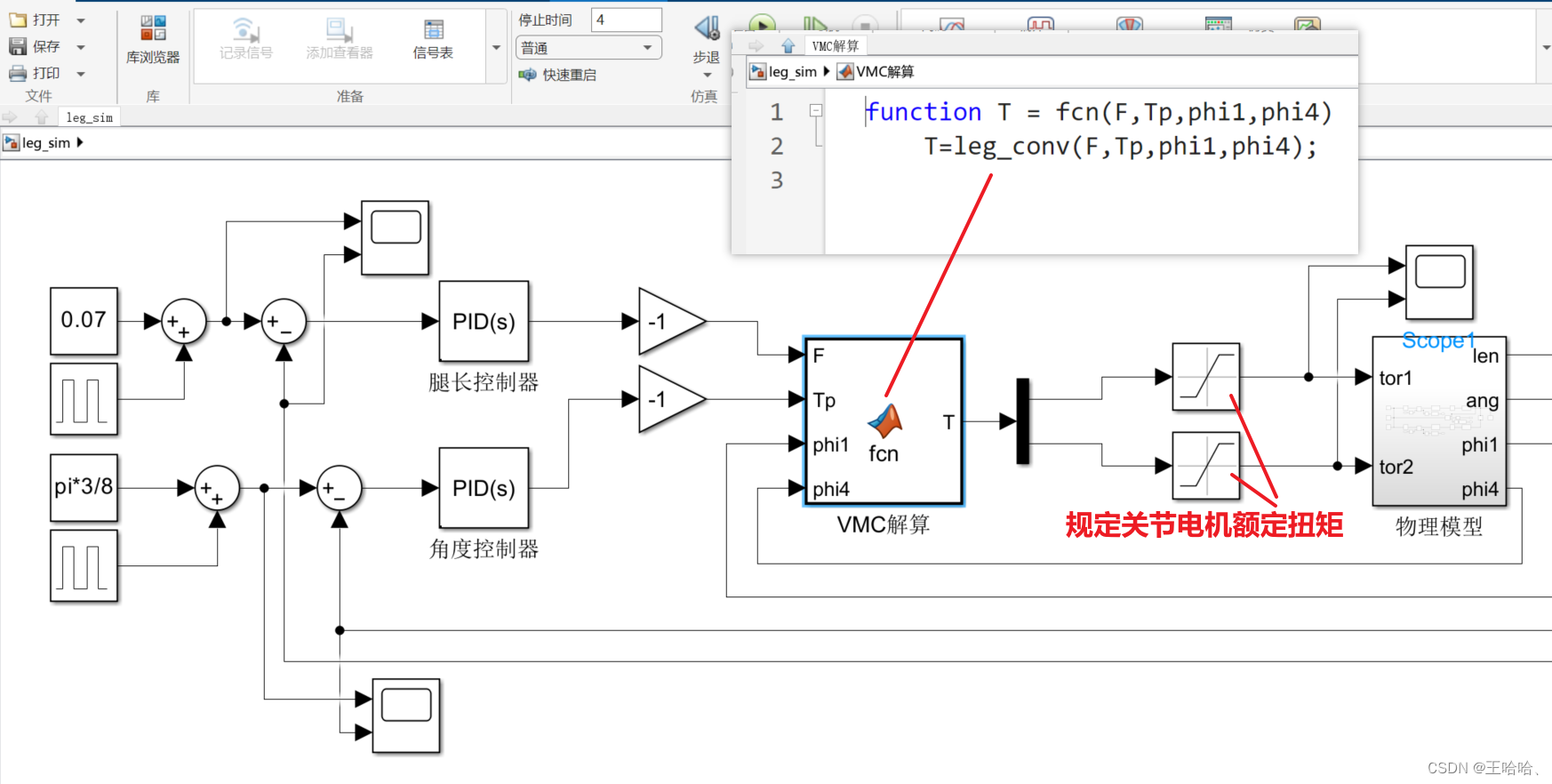
Task: Select the 腿长控制器 PID(s) block
Action: (x=484, y=322)
